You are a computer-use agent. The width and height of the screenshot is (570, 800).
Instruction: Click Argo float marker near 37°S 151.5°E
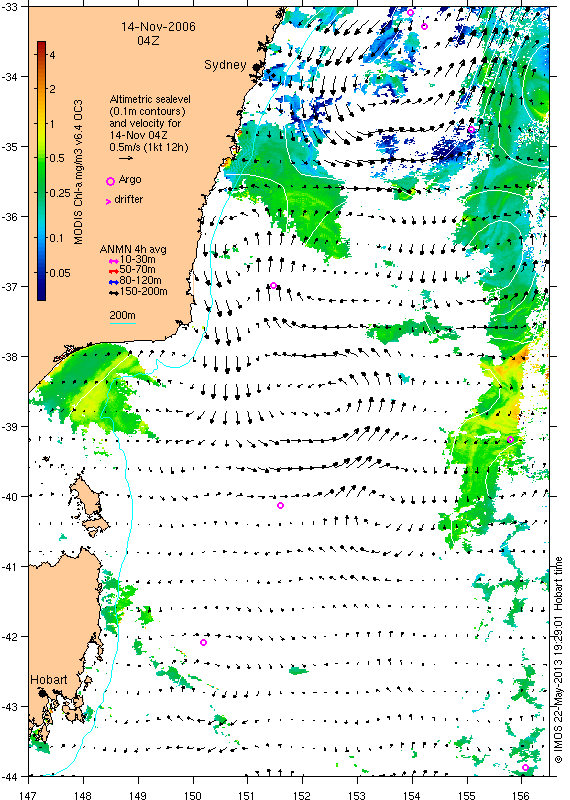point(274,285)
